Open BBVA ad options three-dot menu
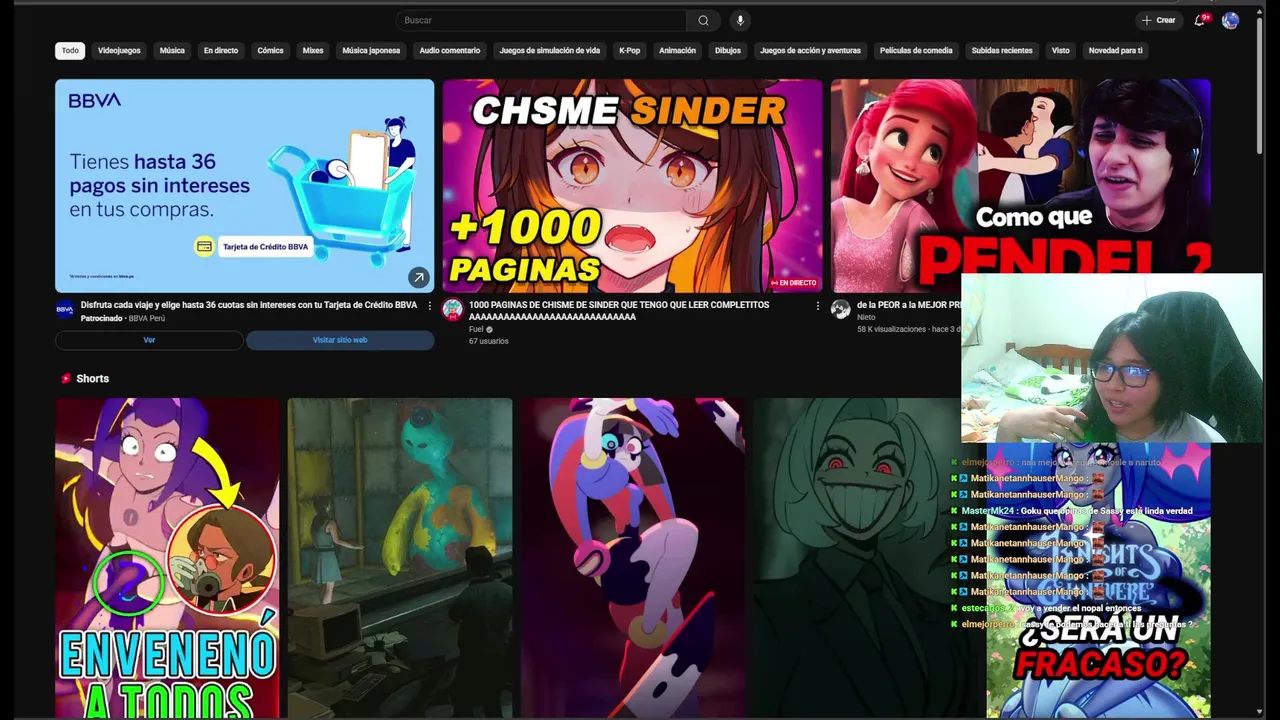The image size is (1280, 720). (430, 305)
